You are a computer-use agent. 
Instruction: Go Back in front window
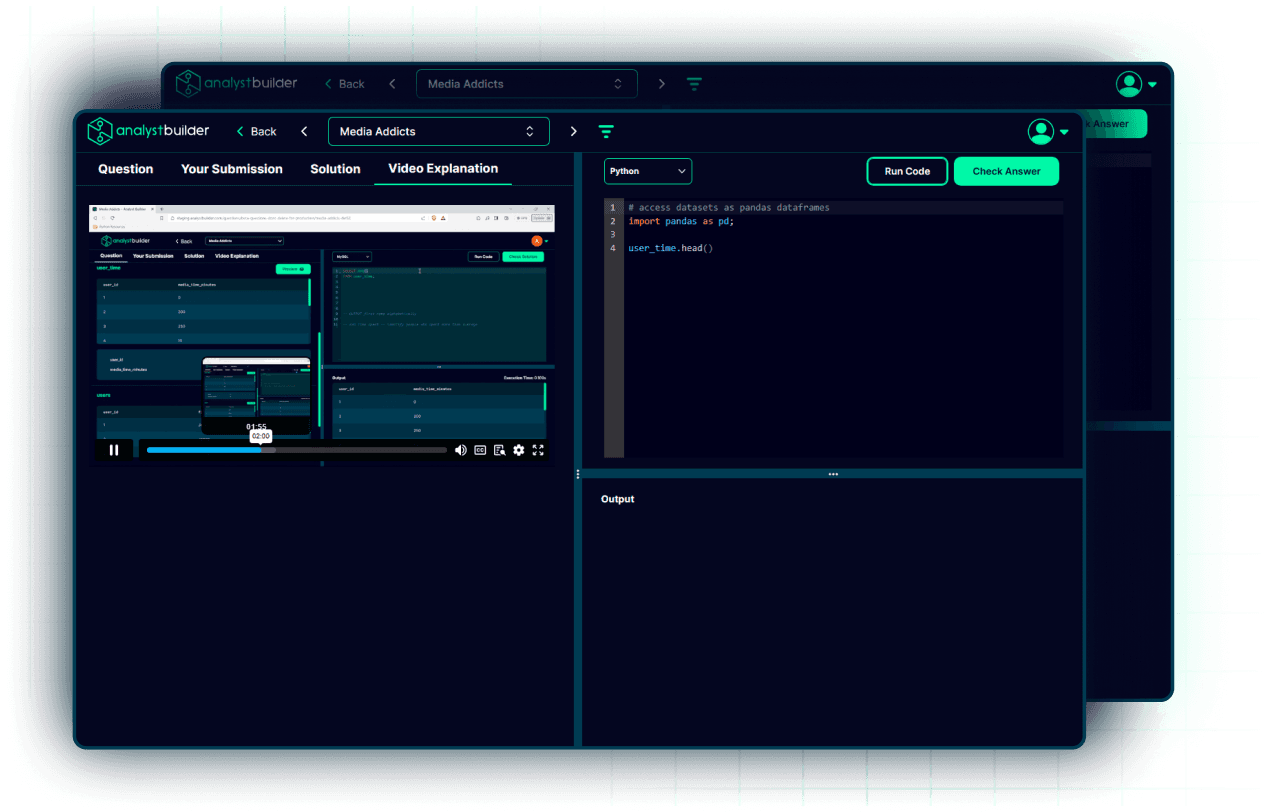(x=256, y=131)
